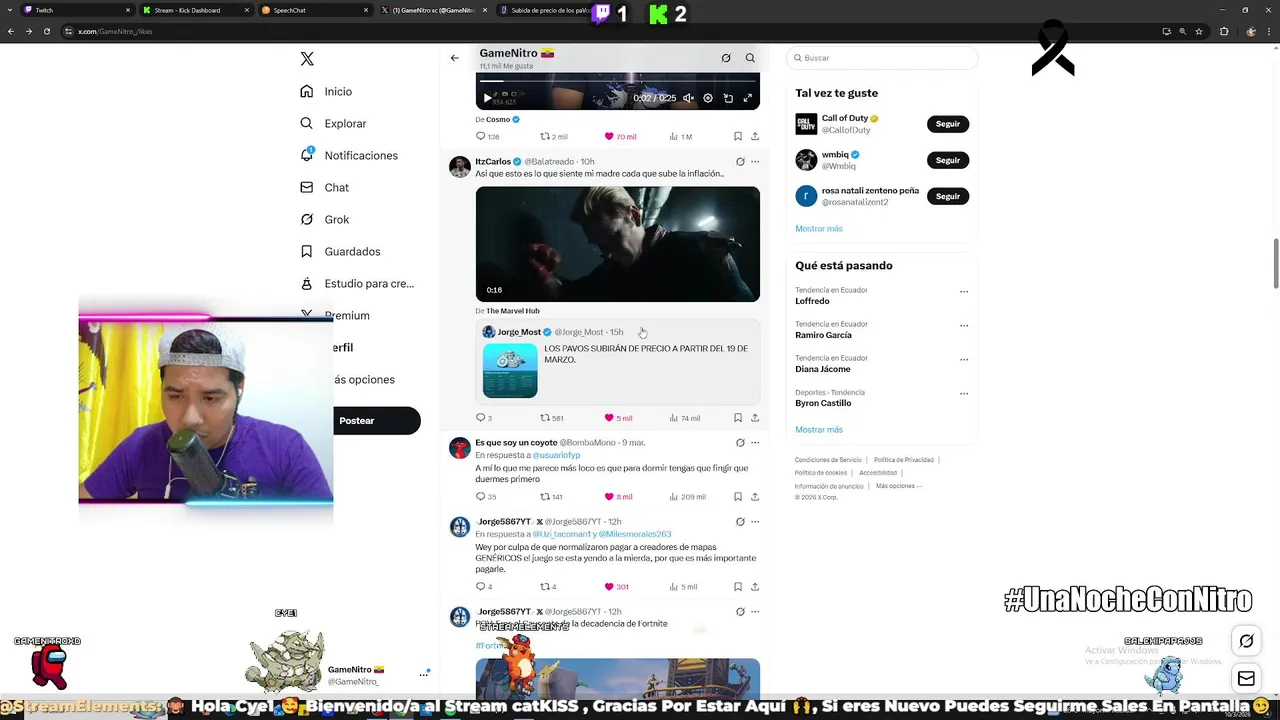Go to Inicio in the sidebar
The width and height of the screenshot is (1280, 720).
[326, 91]
